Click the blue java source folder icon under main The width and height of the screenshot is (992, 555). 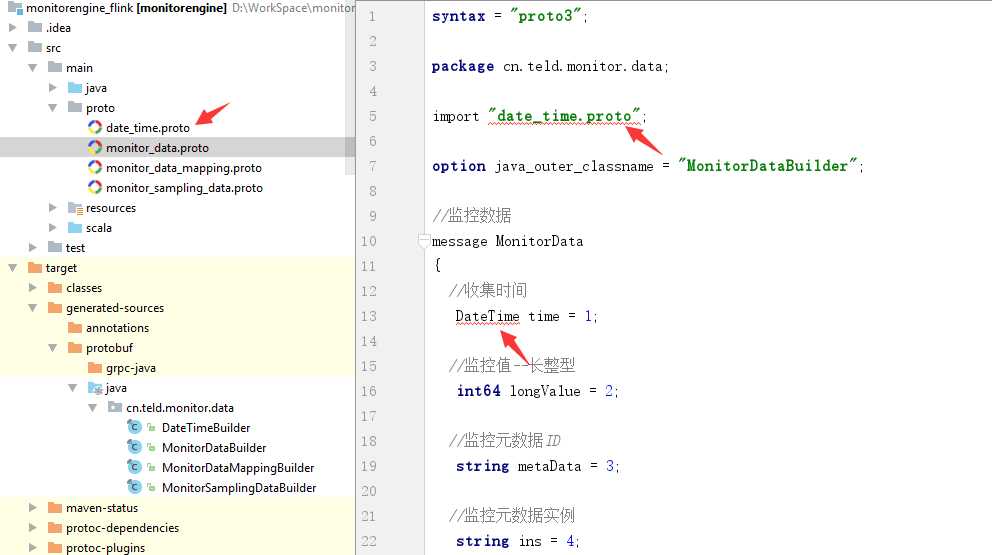(x=75, y=87)
